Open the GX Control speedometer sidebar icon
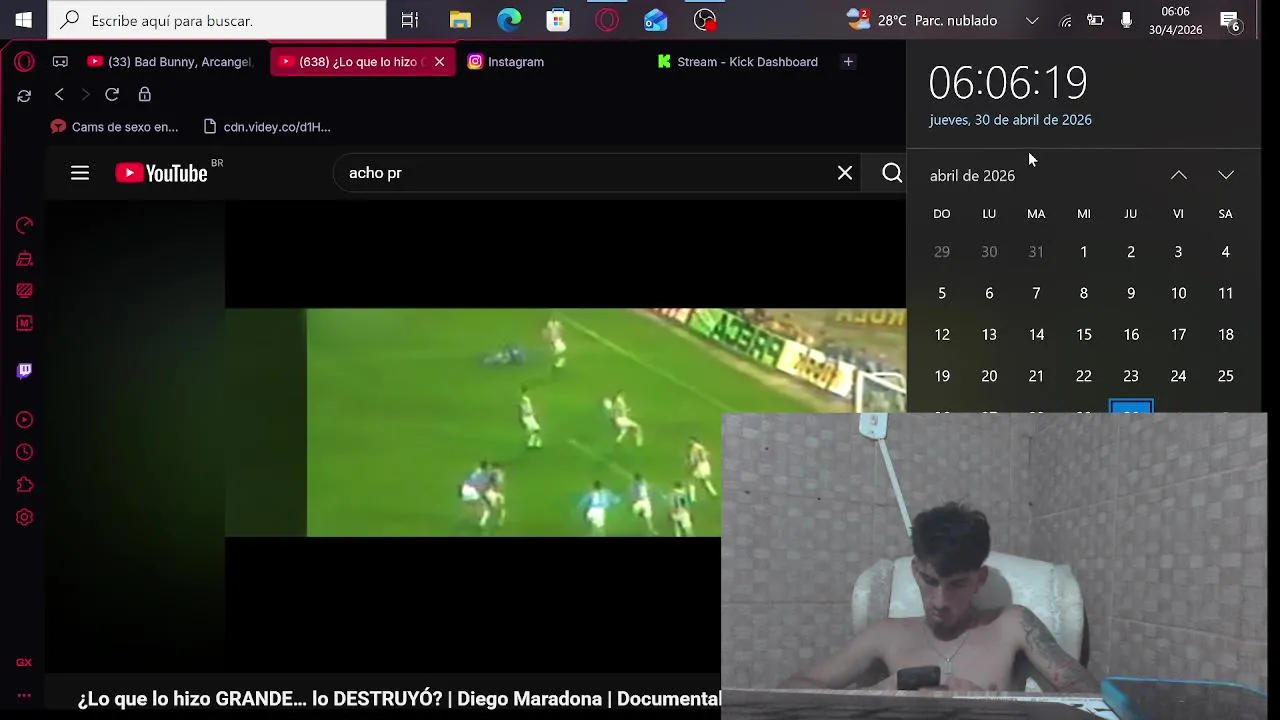1280x720 pixels. tap(24, 225)
